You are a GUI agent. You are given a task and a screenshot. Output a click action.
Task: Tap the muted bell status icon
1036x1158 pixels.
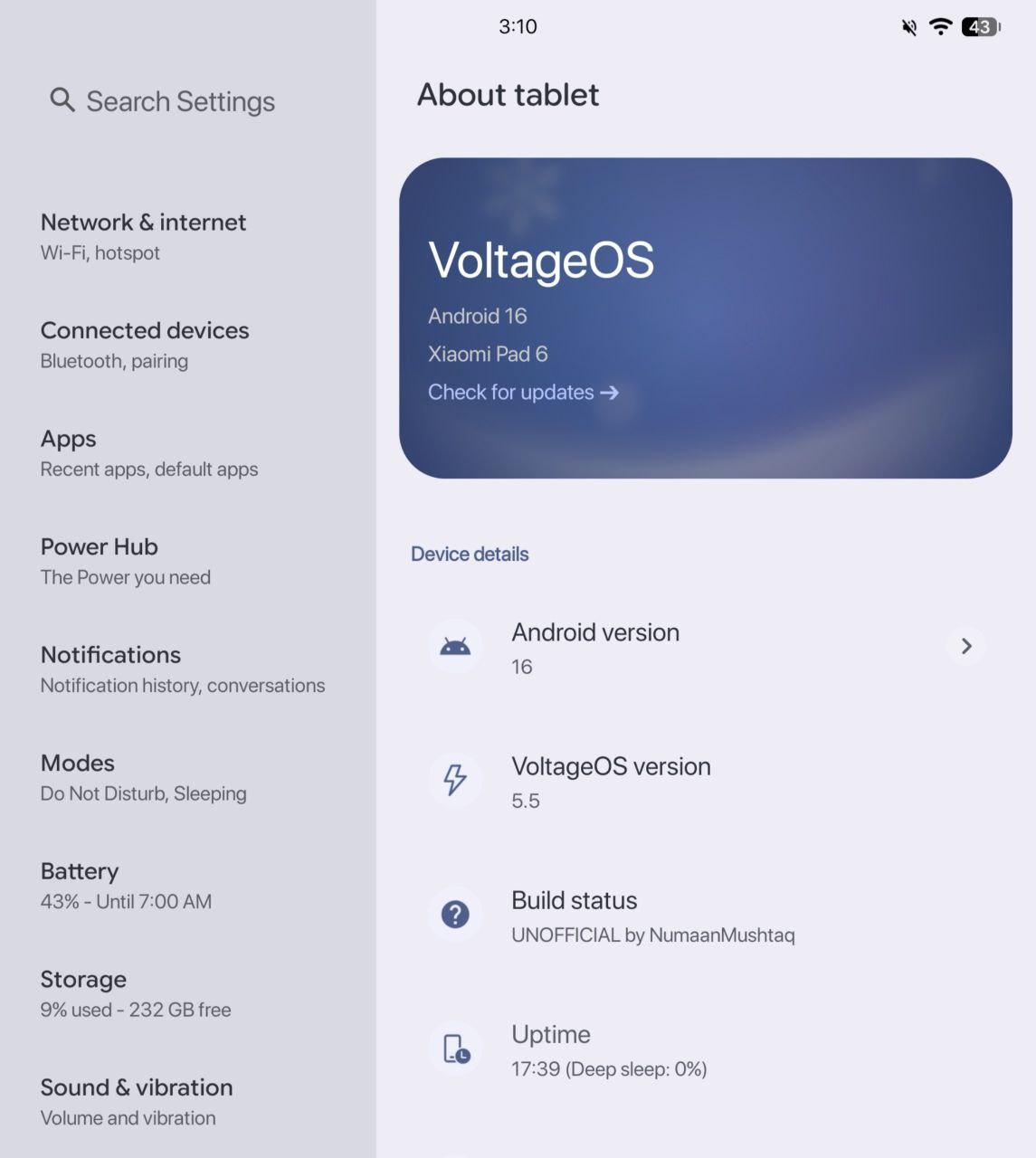909,27
